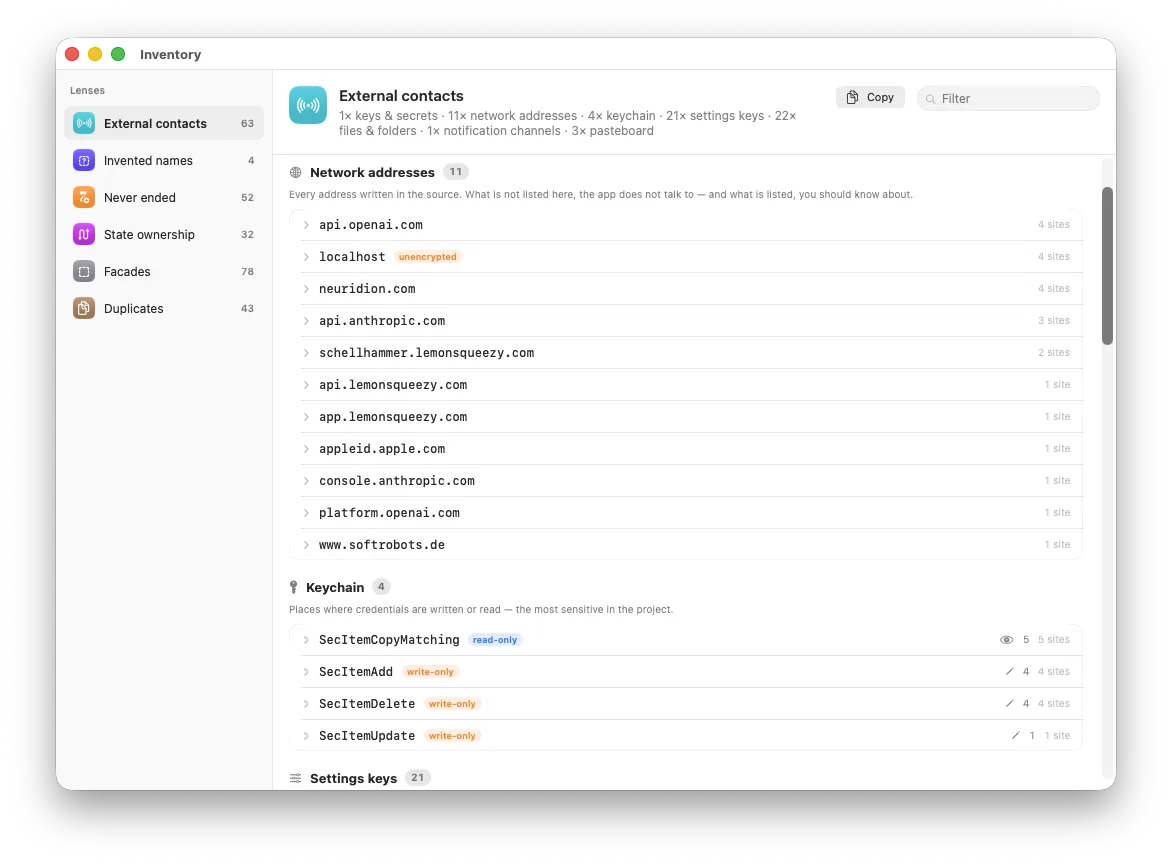Click the count 78 next to Facades

(x=247, y=271)
